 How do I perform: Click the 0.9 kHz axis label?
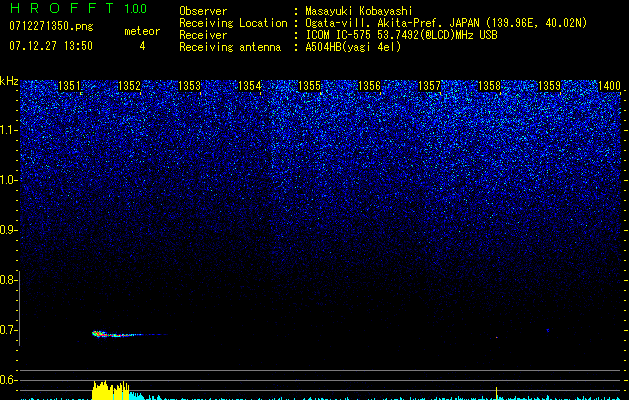coord(8,230)
